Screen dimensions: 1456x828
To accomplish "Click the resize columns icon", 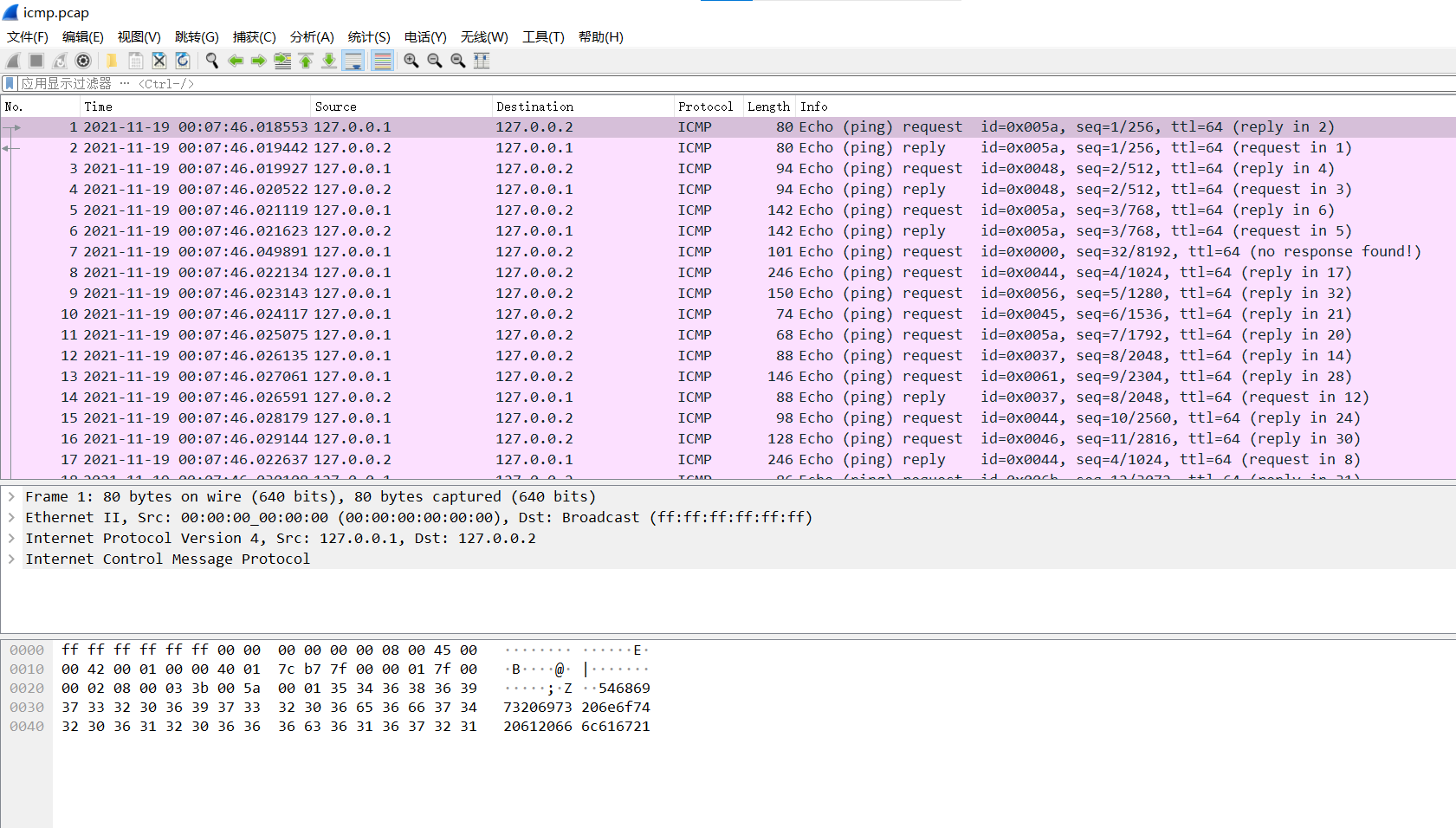I will (x=482, y=61).
